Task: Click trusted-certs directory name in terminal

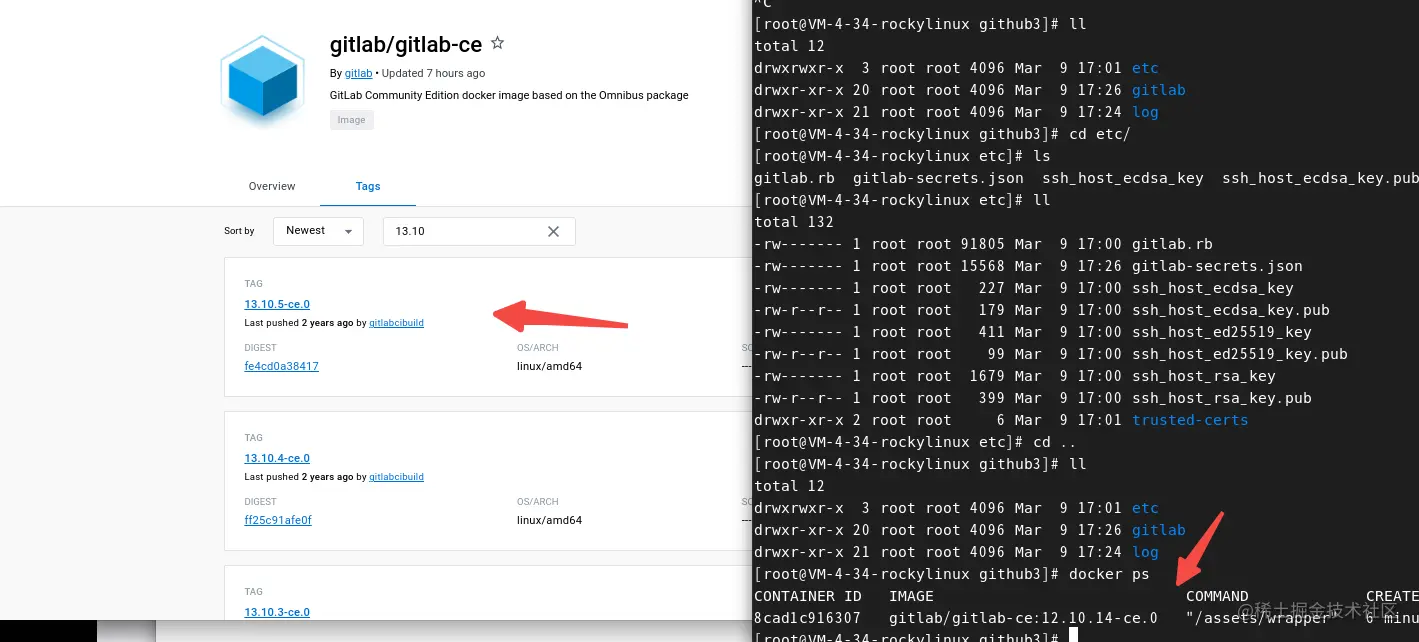Action: point(1190,420)
